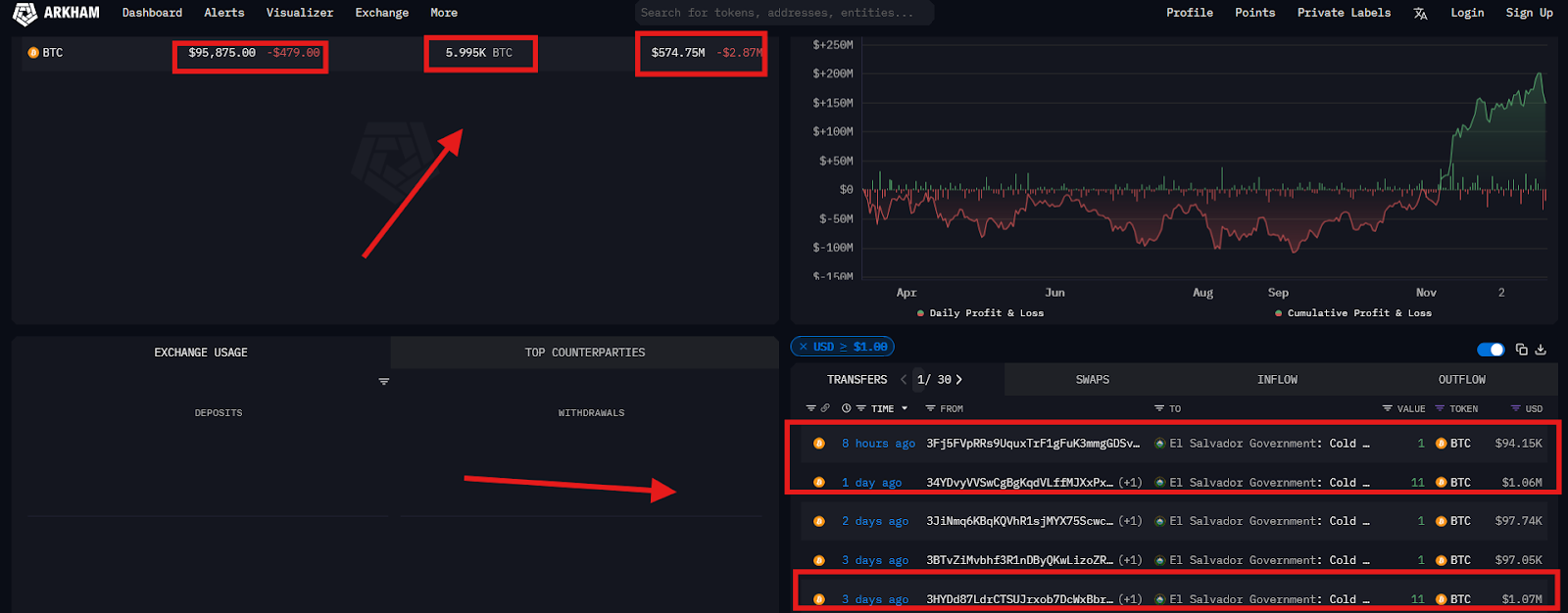Switch to the Swaps tab

click(1093, 380)
